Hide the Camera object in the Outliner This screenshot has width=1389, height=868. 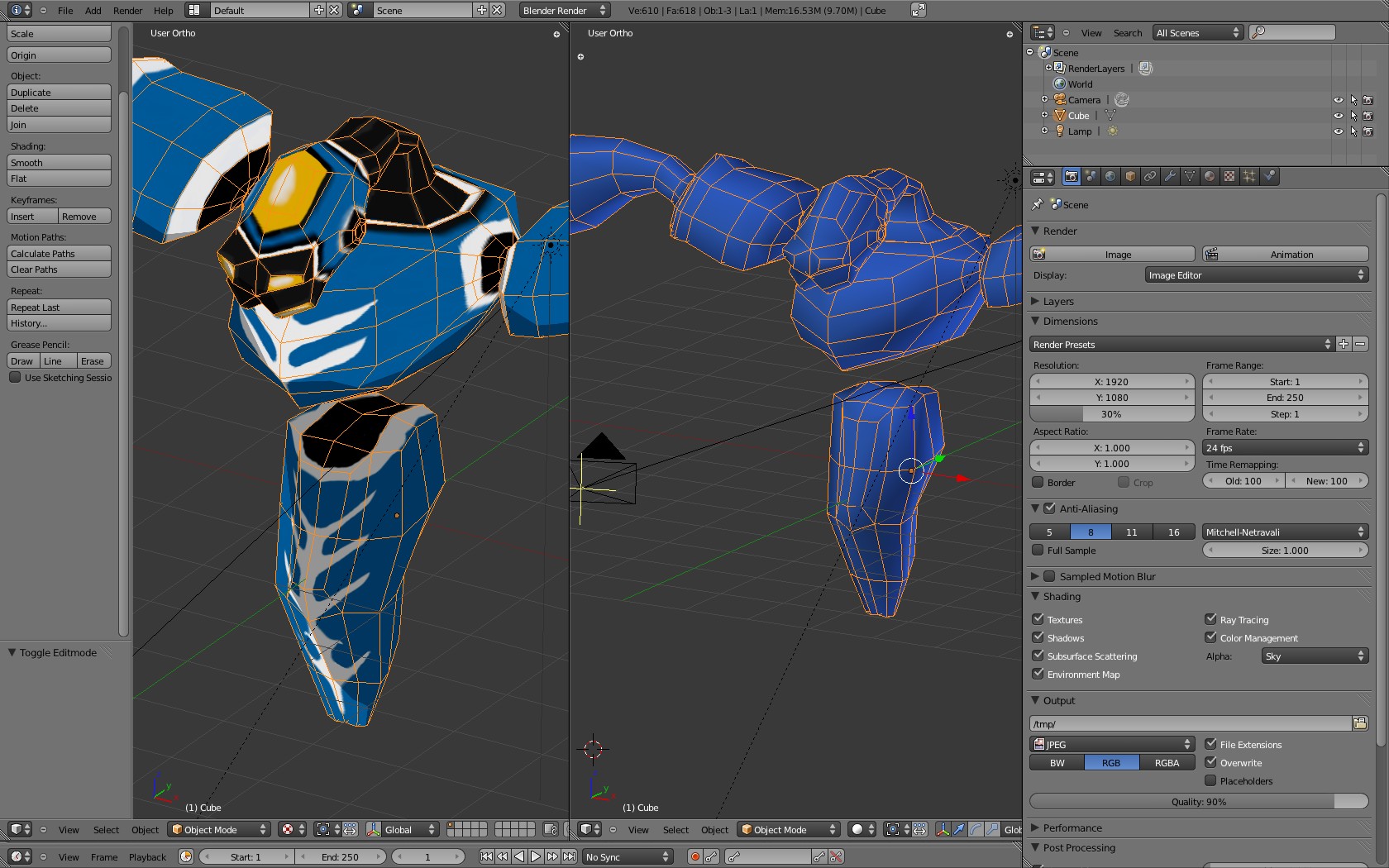(x=1338, y=99)
